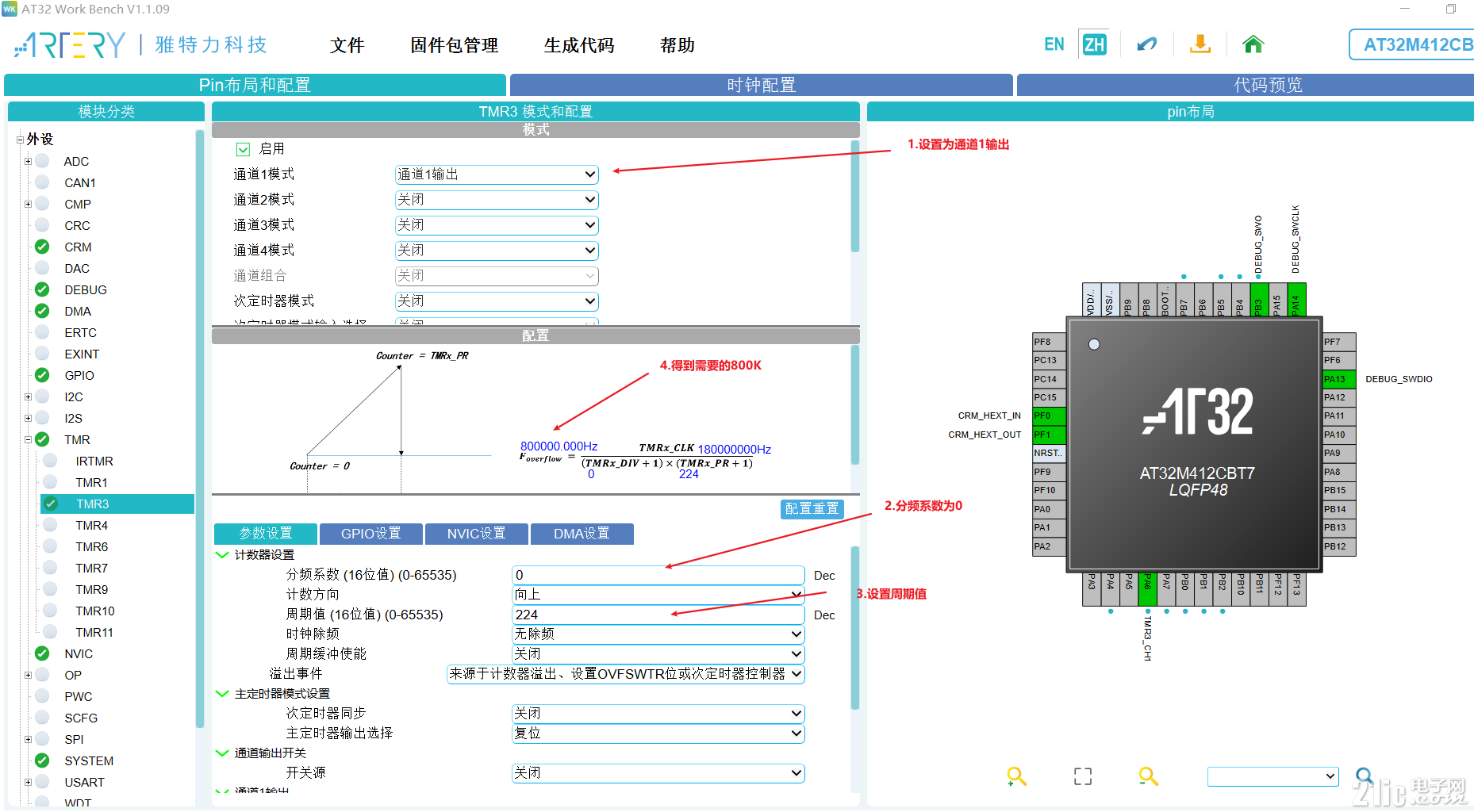The height and width of the screenshot is (812, 1474).
Task: Open 通道3模式 dropdown
Action: click(497, 225)
